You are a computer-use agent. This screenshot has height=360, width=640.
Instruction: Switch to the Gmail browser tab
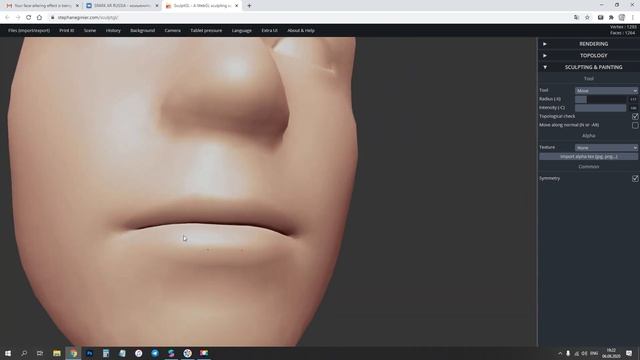[x=42, y=6]
